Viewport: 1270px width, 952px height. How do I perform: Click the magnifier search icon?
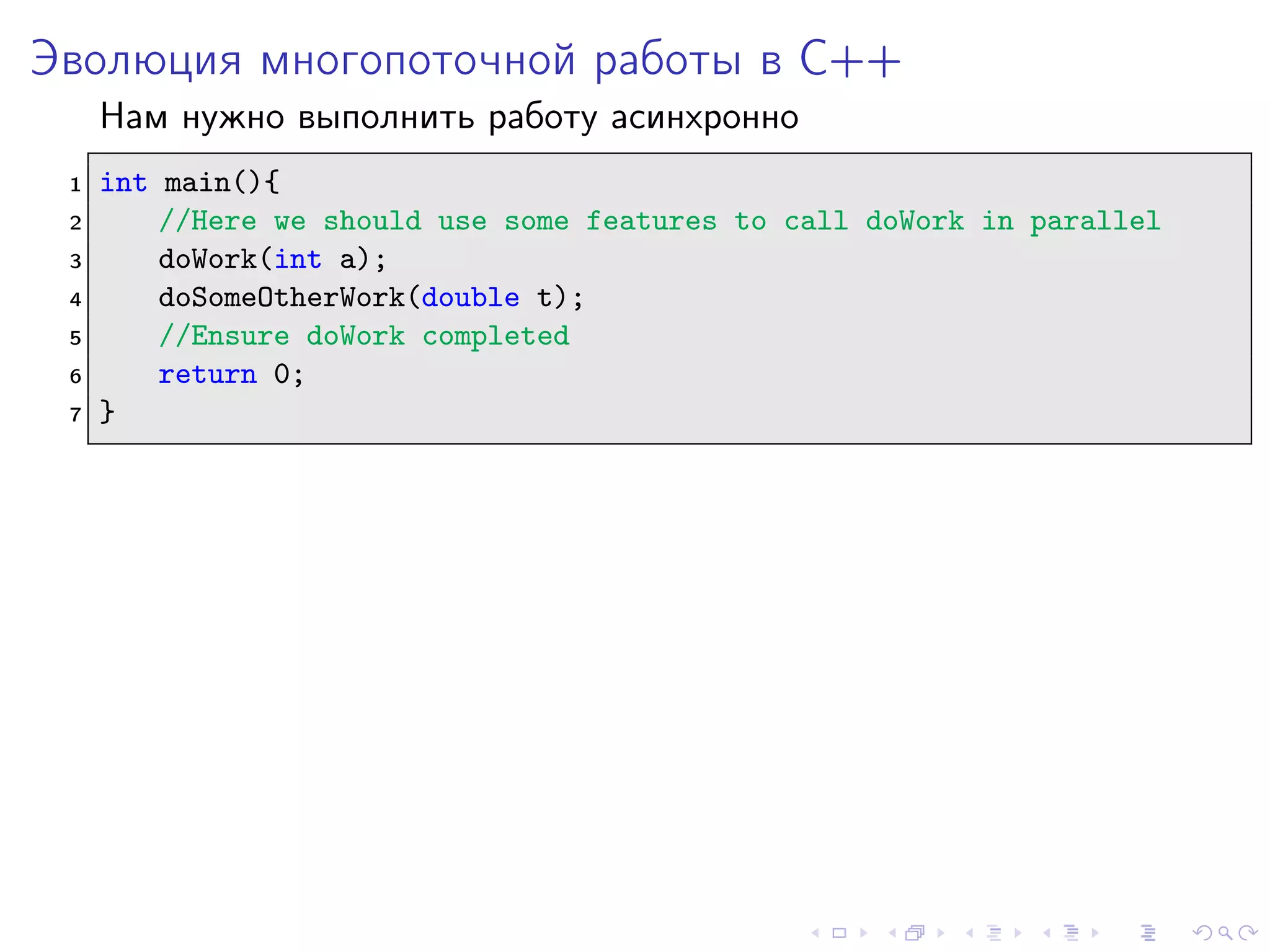click(1225, 933)
